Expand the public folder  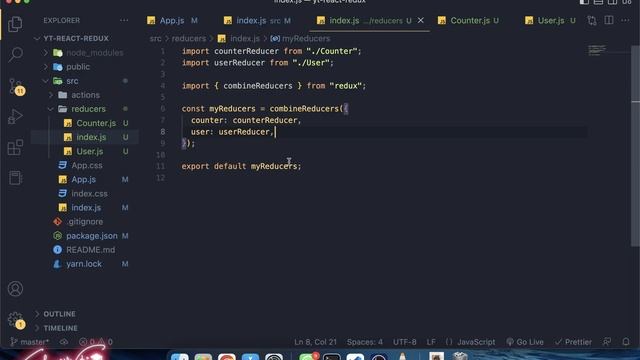coord(78,67)
